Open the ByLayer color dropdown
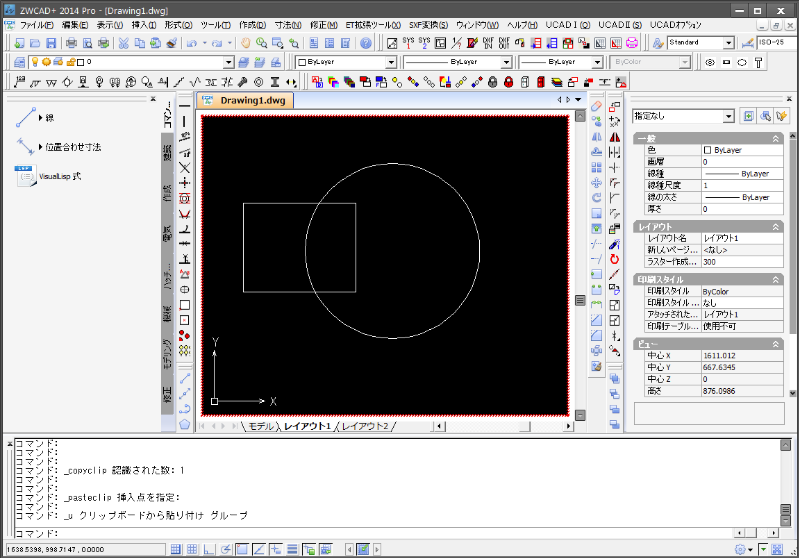Viewport: 799px width, 558px height. [x=391, y=62]
